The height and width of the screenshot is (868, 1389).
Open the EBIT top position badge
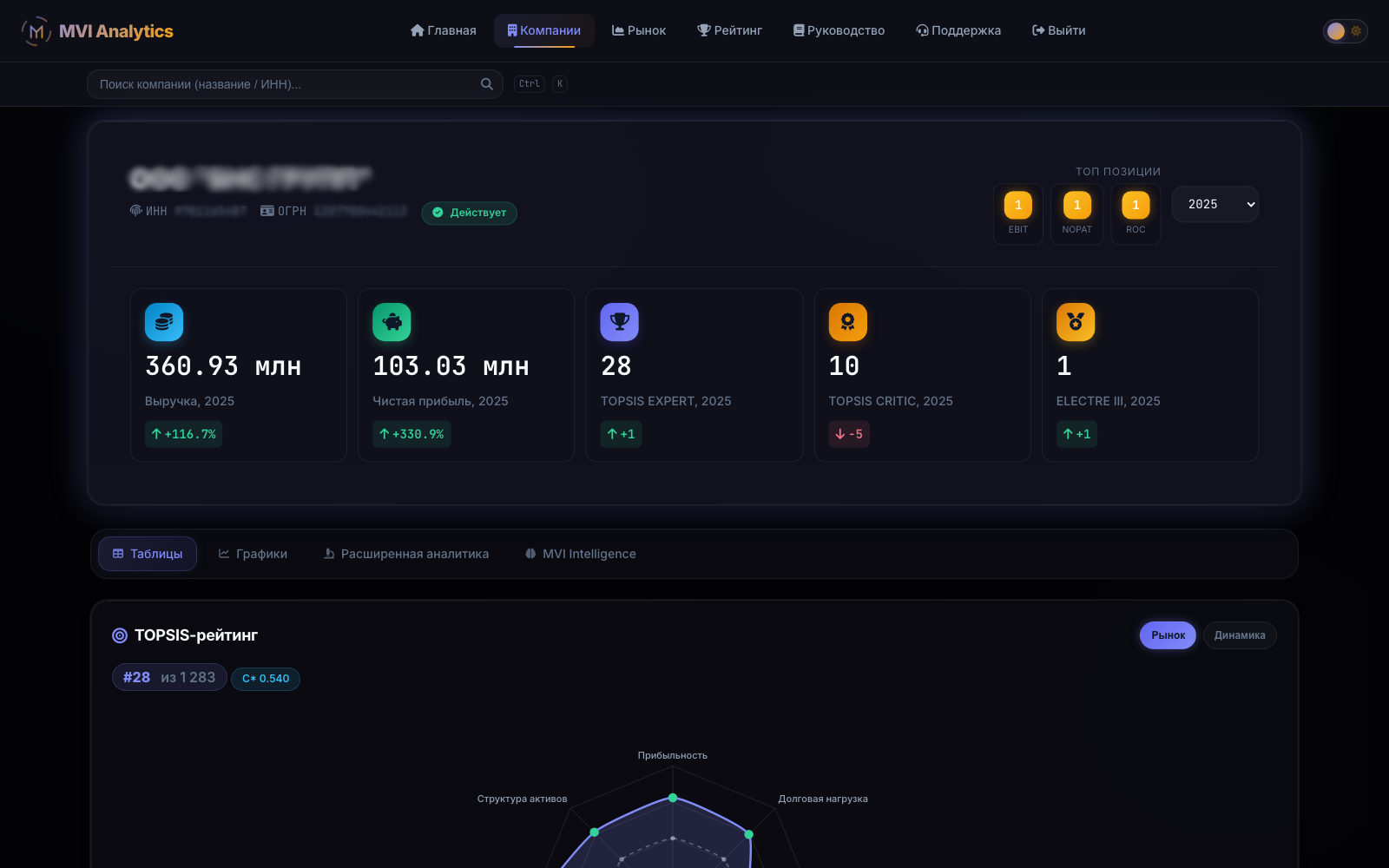click(x=1018, y=214)
